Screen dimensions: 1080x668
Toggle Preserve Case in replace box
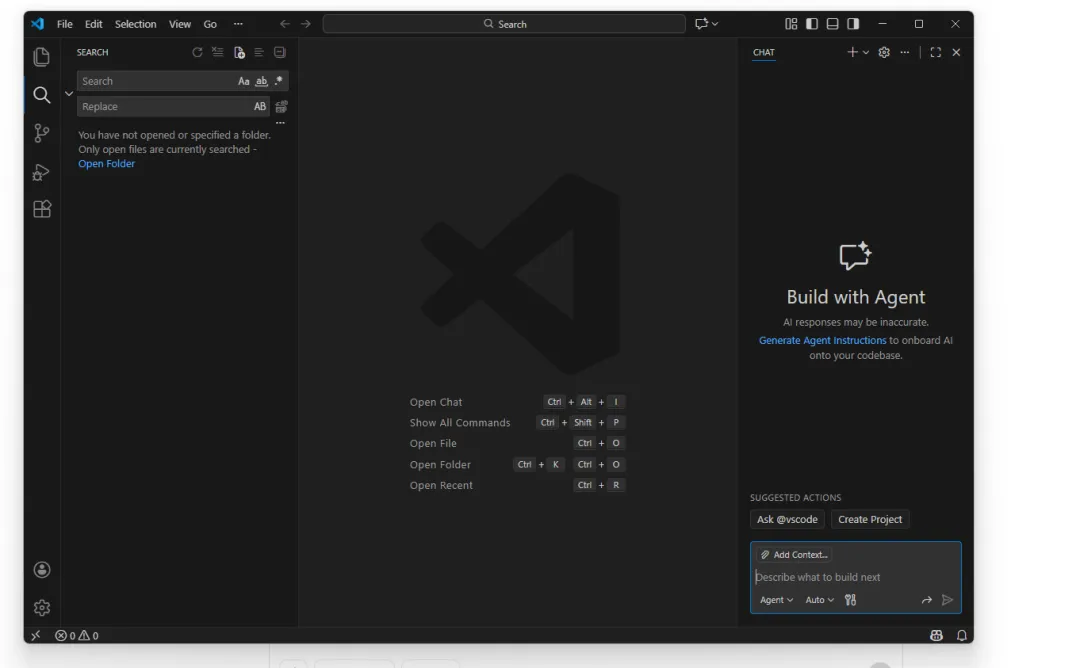[260, 107]
